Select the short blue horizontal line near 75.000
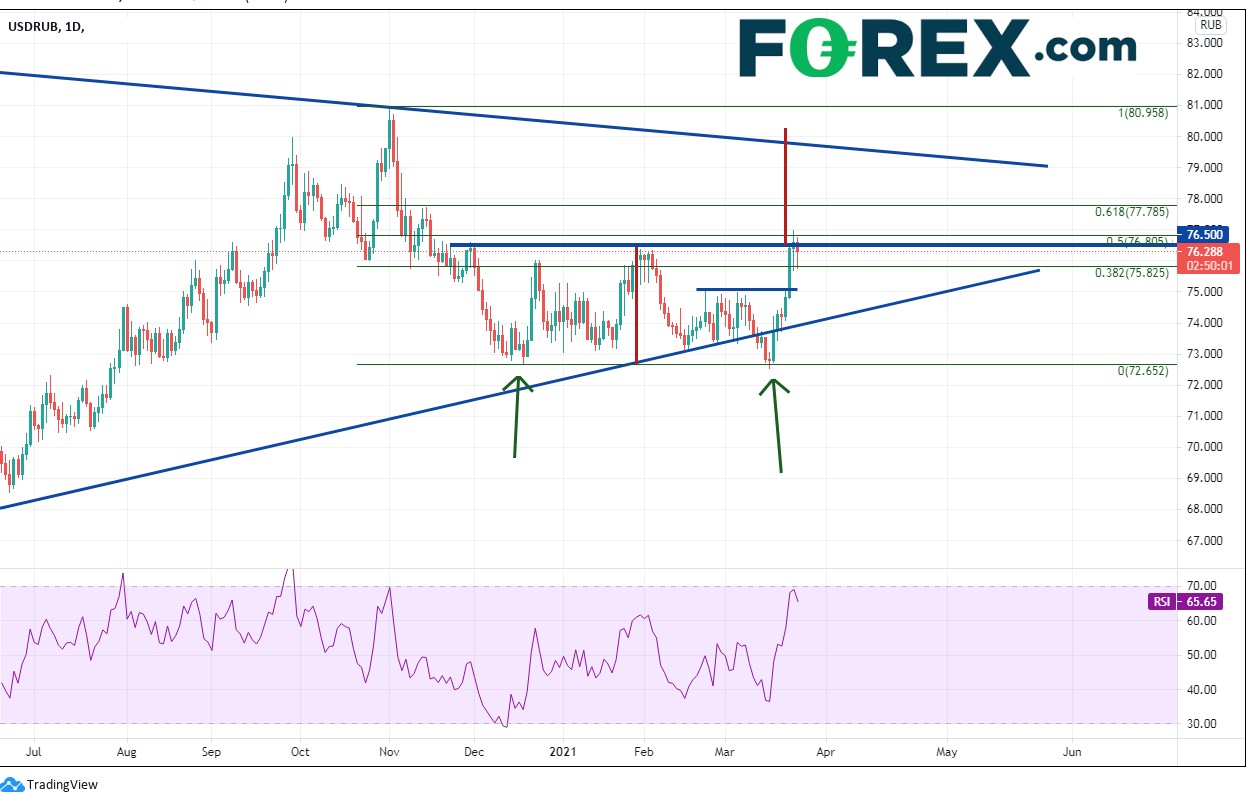This screenshot has width=1252, height=803. tap(746, 290)
